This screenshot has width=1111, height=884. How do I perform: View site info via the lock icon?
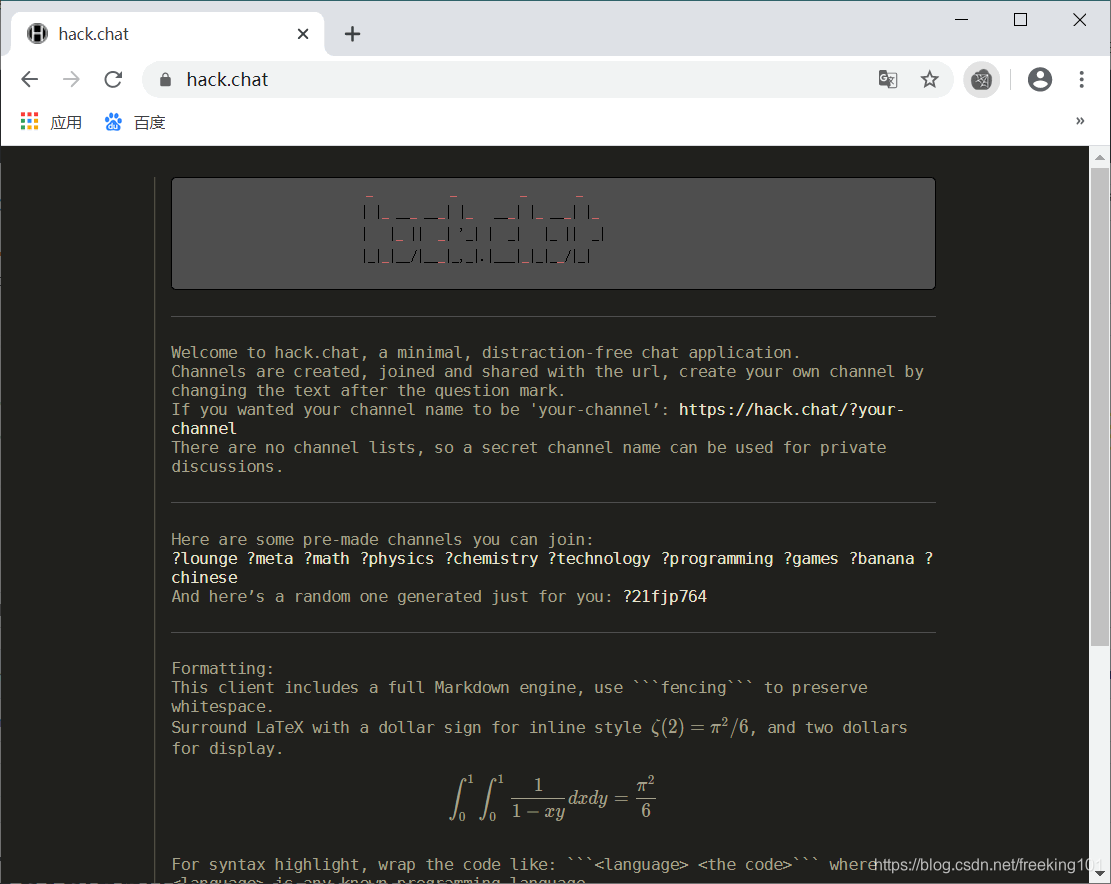[165, 79]
